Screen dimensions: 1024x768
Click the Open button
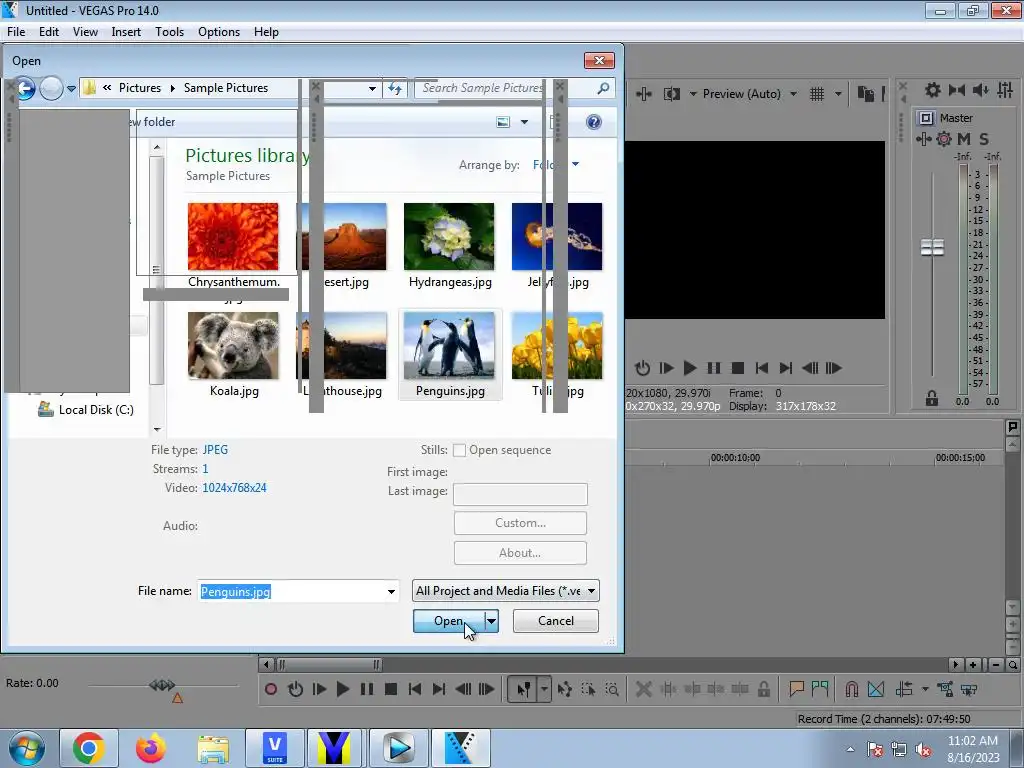pos(449,621)
